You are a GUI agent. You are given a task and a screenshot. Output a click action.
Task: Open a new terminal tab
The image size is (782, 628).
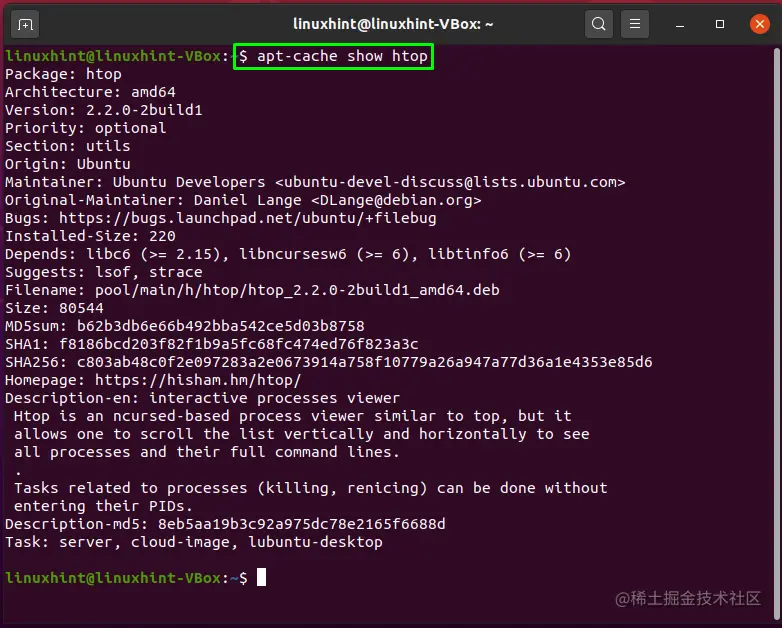coord(25,24)
